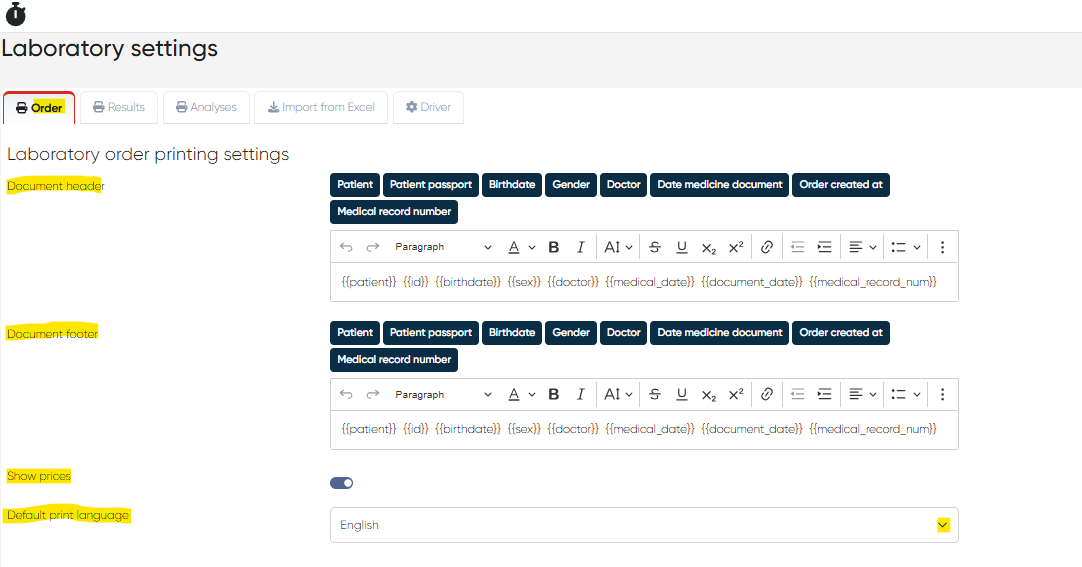The height and width of the screenshot is (567, 1082).
Task: Toggle the Show prices switch
Action: (342, 483)
